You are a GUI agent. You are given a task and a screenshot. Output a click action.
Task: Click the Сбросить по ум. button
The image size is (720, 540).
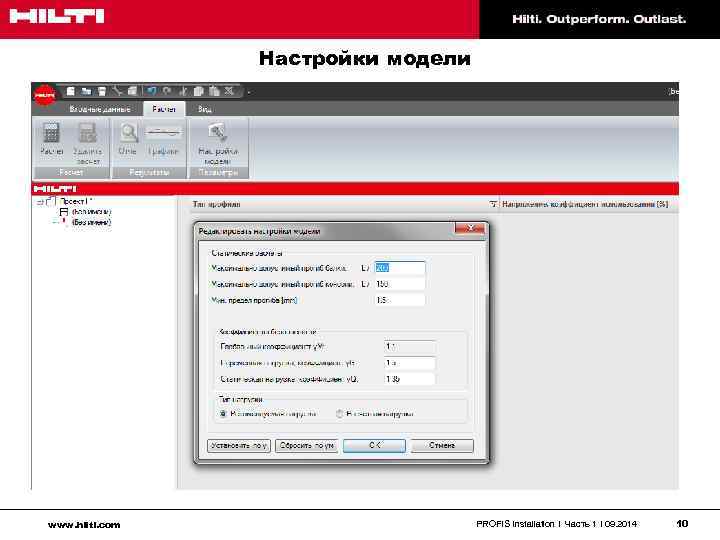pyautogui.click(x=307, y=446)
